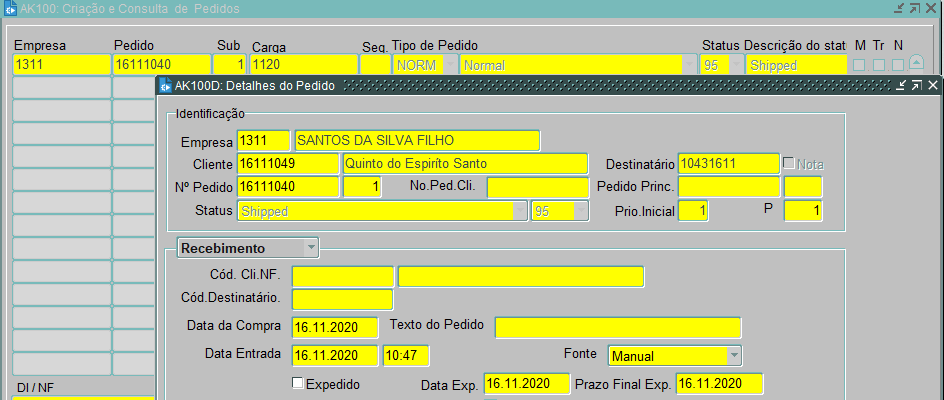
Task: Toggle the M checkbox in the order row
Action: click(860, 65)
